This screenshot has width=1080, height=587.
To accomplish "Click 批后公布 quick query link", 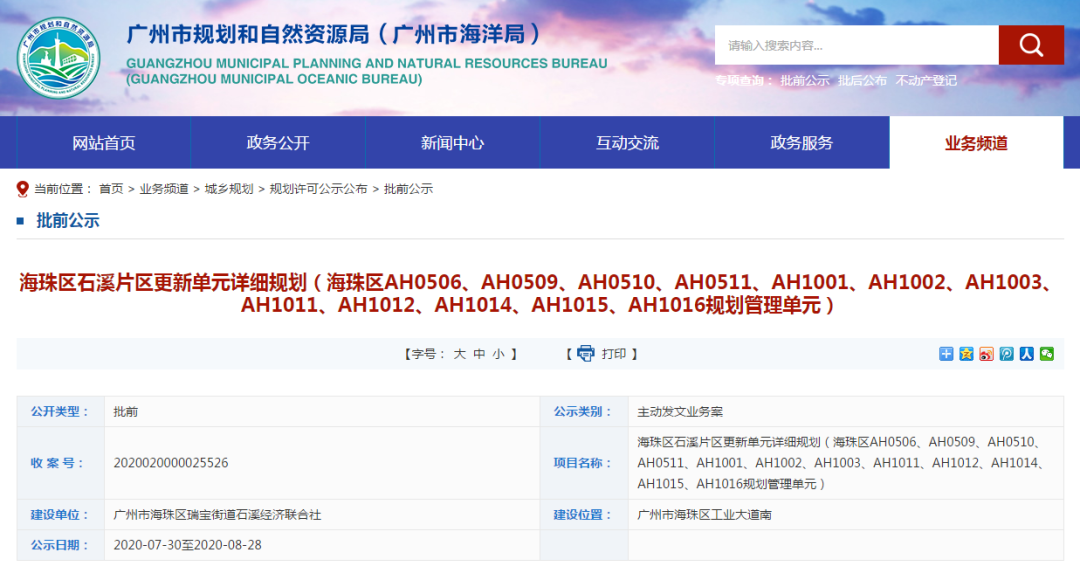I will 862,81.
